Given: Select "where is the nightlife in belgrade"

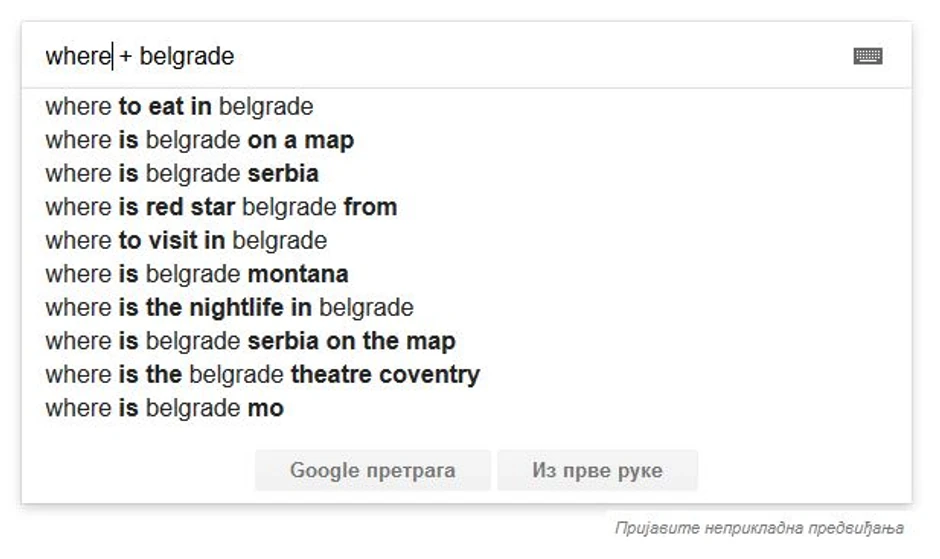Looking at the screenshot, I should click(x=229, y=308).
